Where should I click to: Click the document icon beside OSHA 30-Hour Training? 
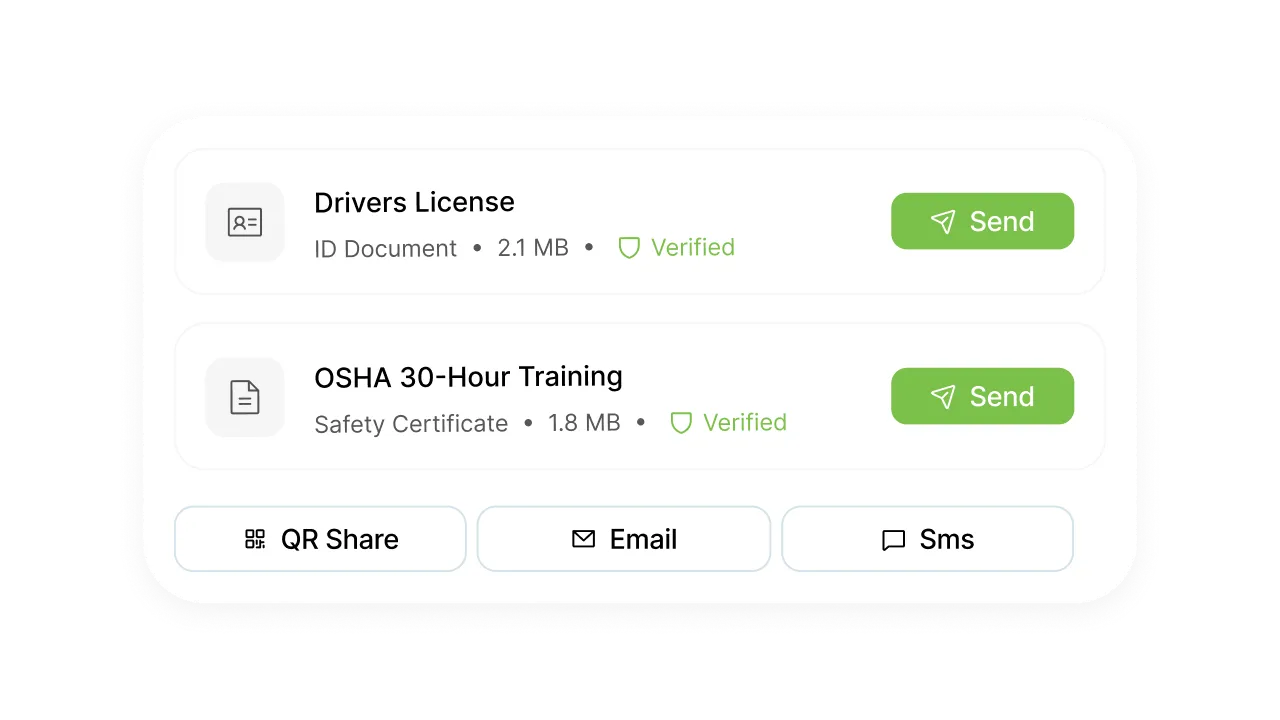click(x=244, y=397)
